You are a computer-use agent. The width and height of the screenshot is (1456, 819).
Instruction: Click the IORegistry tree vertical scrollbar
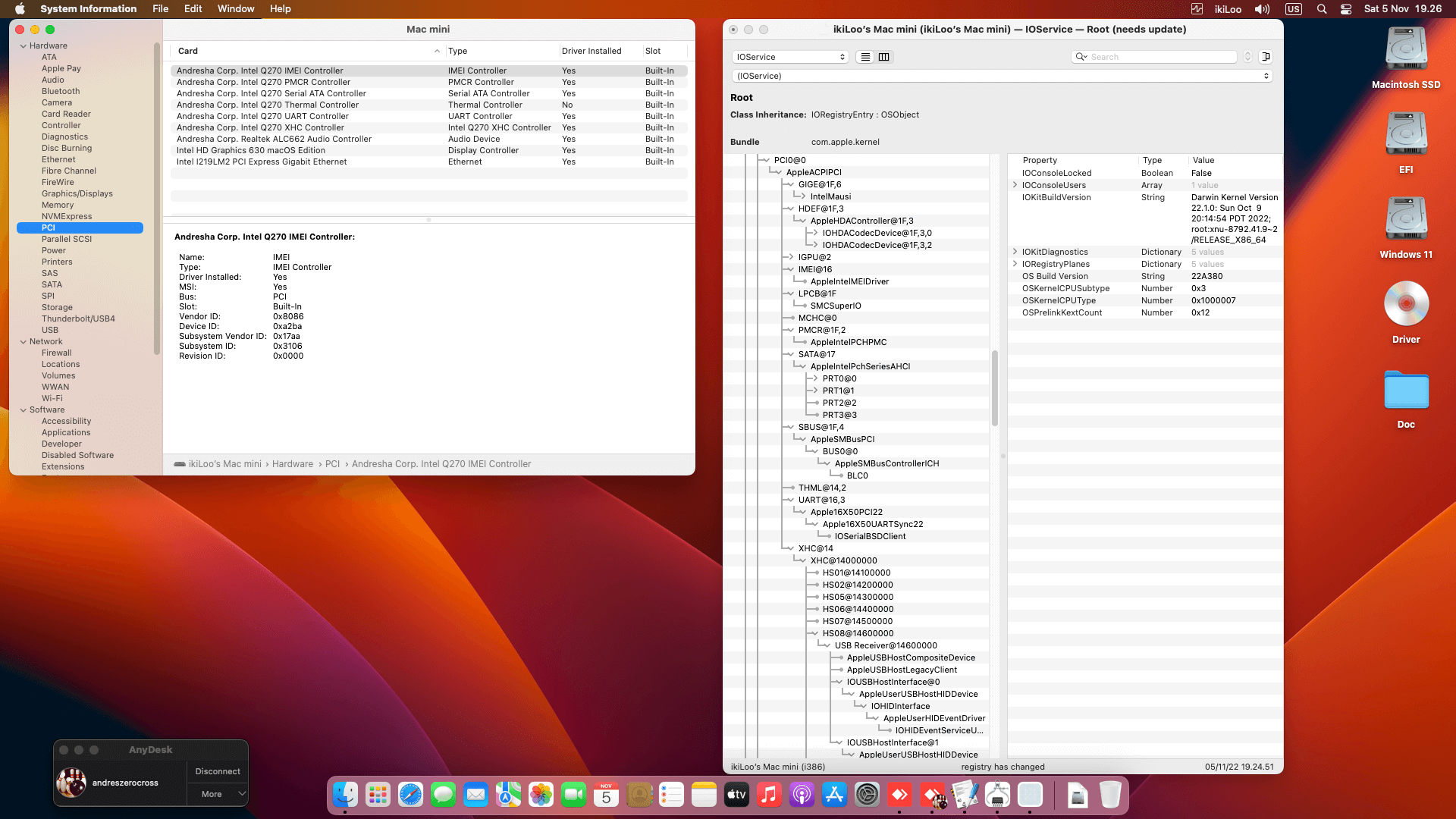pyautogui.click(x=995, y=388)
